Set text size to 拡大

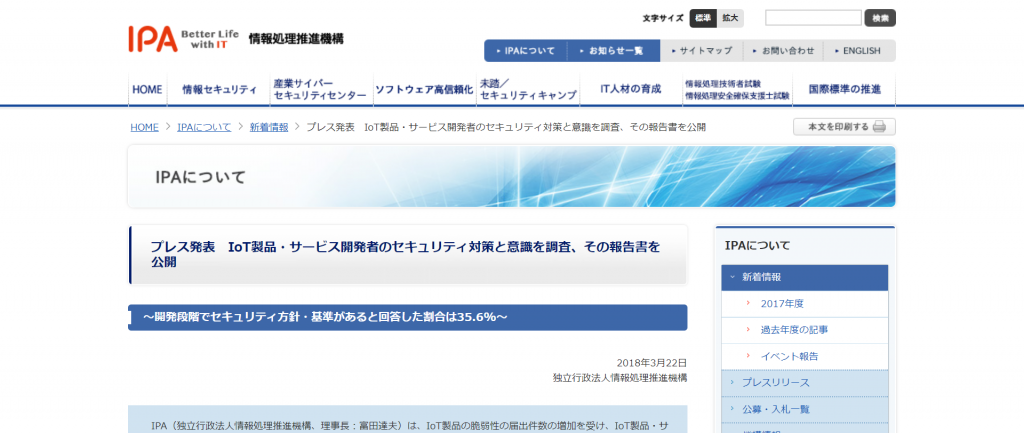click(730, 18)
